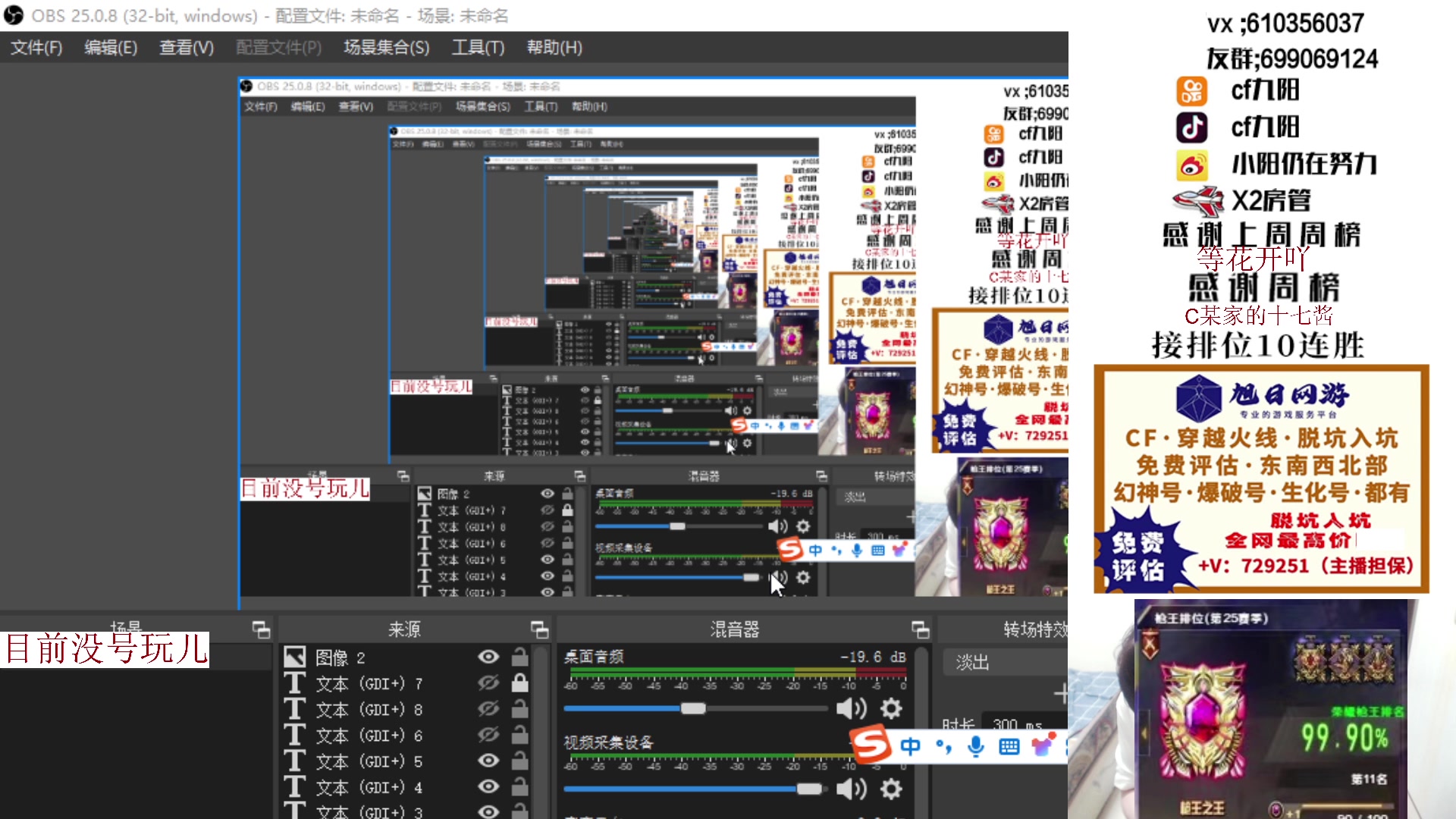Click the OBS logo in the title bar
Viewport: 1456px width, 819px height.
(14, 15)
